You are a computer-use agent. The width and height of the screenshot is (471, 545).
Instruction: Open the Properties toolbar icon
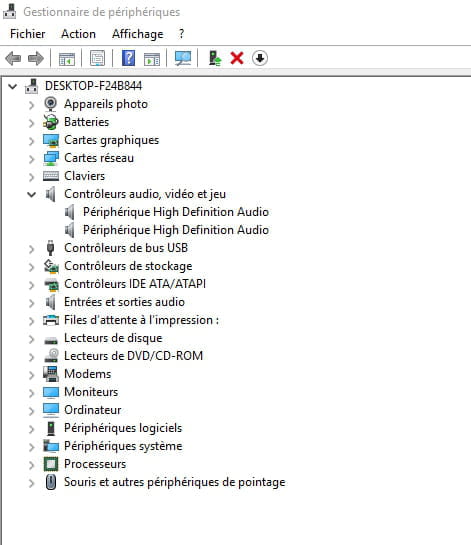(97, 58)
